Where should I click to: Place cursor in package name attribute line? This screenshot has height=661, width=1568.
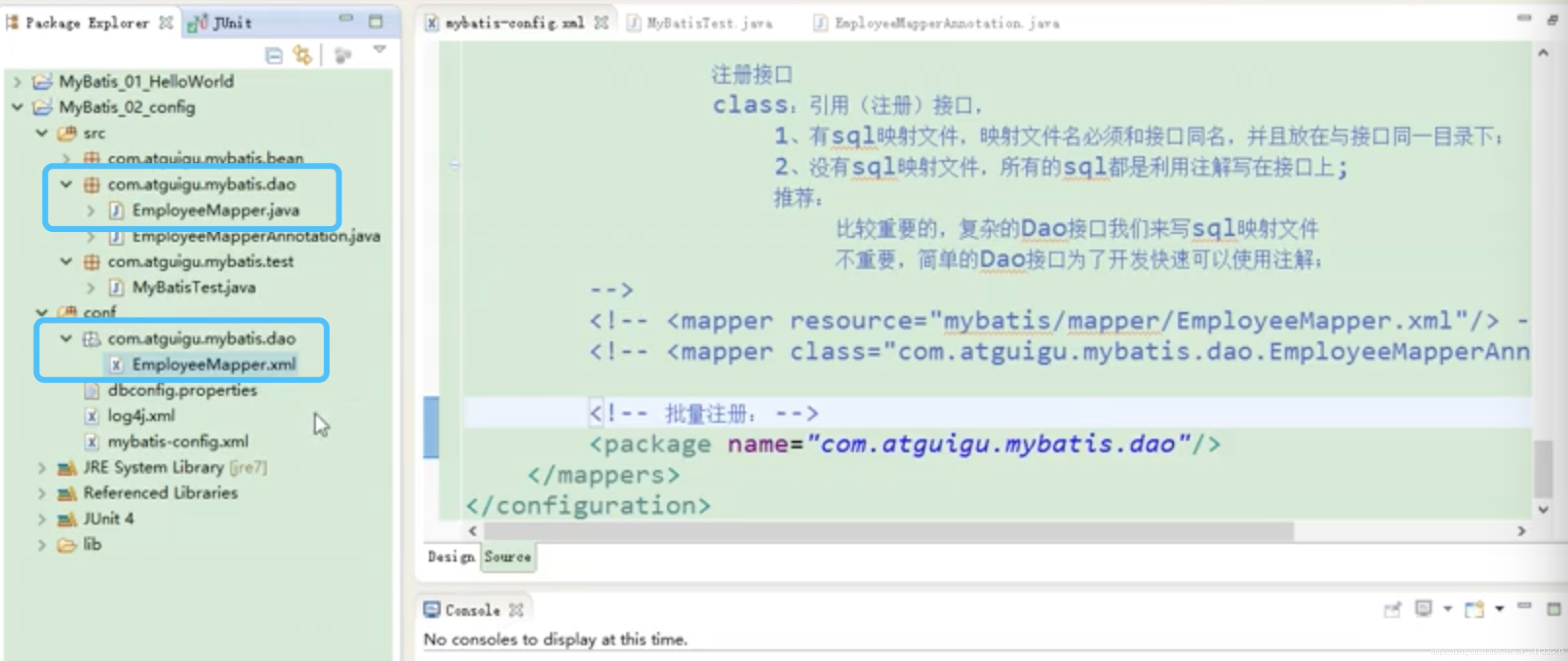pos(904,444)
